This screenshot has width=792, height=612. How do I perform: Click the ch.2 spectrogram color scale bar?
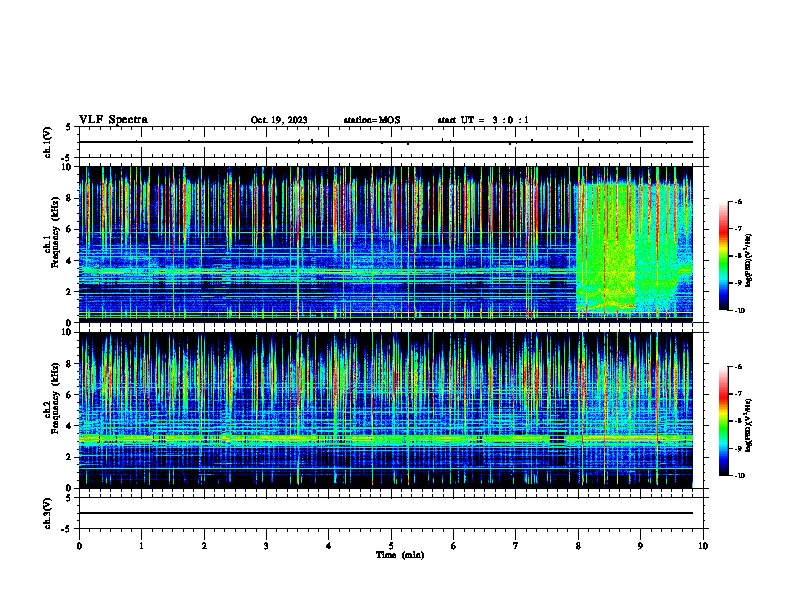point(724,421)
